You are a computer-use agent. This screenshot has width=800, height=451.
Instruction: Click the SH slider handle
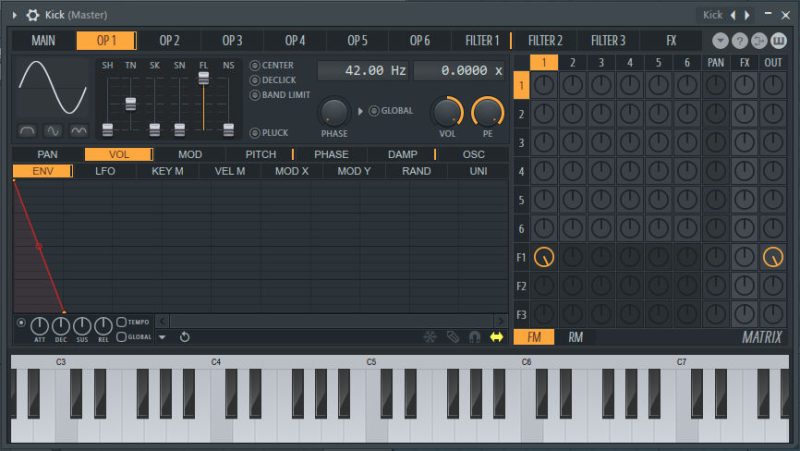click(x=108, y=130)
